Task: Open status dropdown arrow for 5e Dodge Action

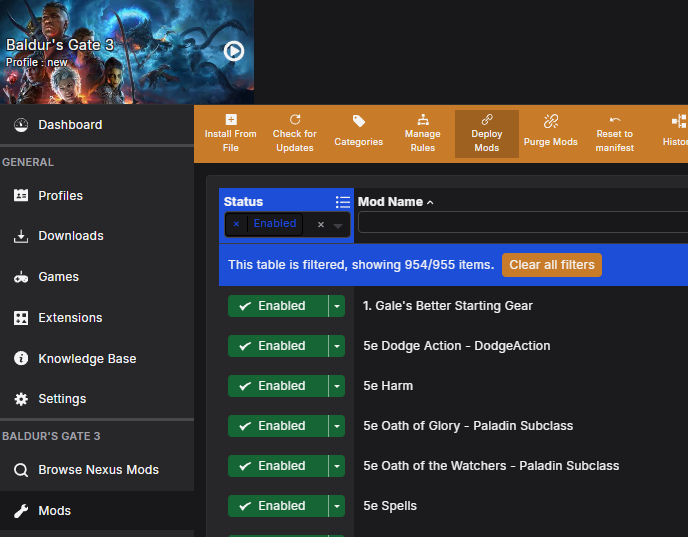Action: click(337, 346)
